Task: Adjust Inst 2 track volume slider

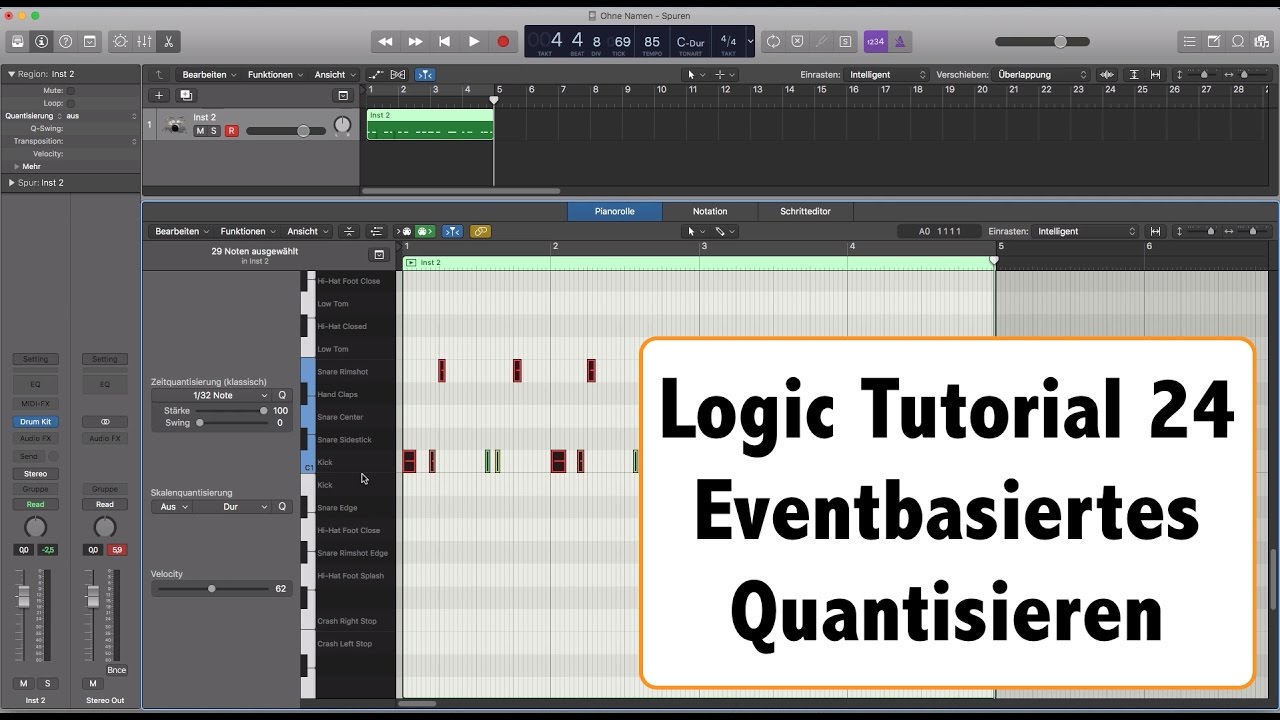Action: click(x=285, y=131)
